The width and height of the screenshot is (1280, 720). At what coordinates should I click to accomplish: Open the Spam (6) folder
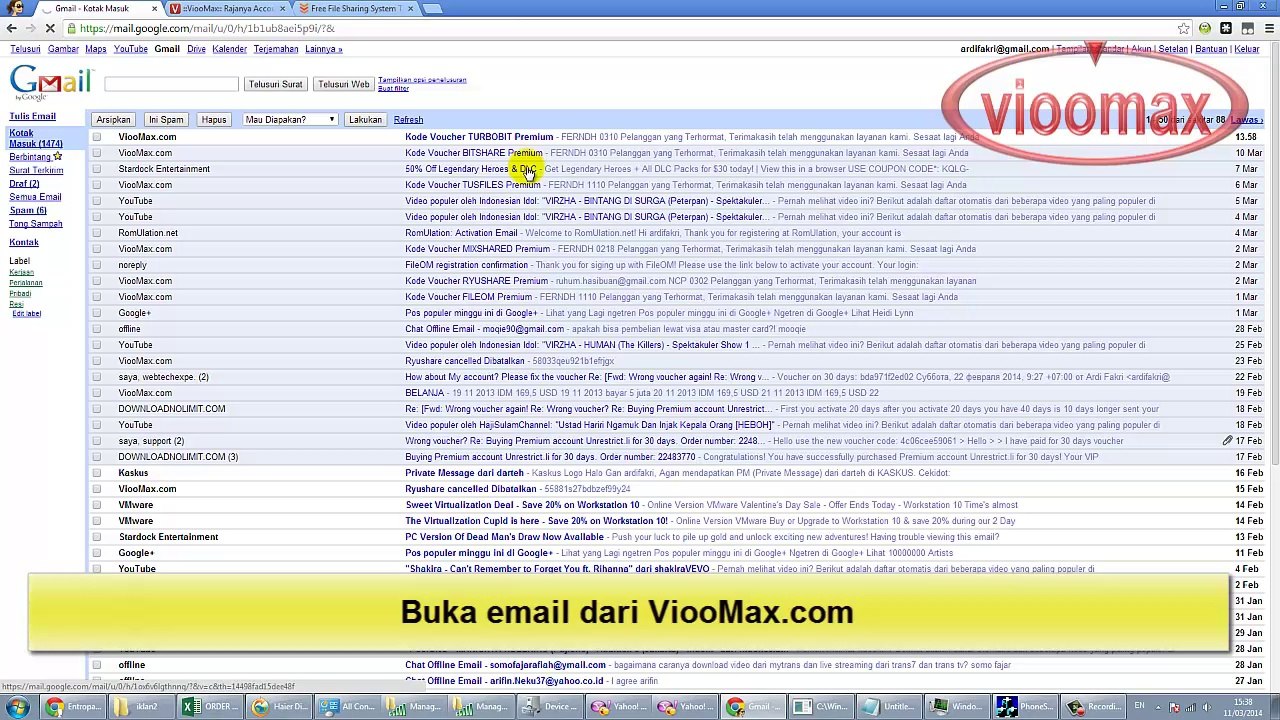[28, 211]
